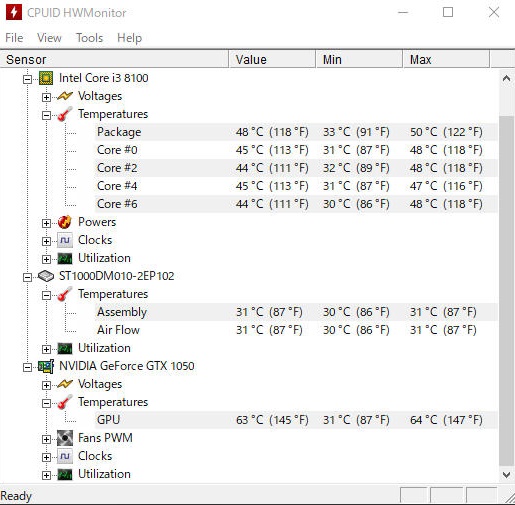Expand the Fans PWM node
Image resolution: width=515 pixels, height=505 pixels.
46,439
